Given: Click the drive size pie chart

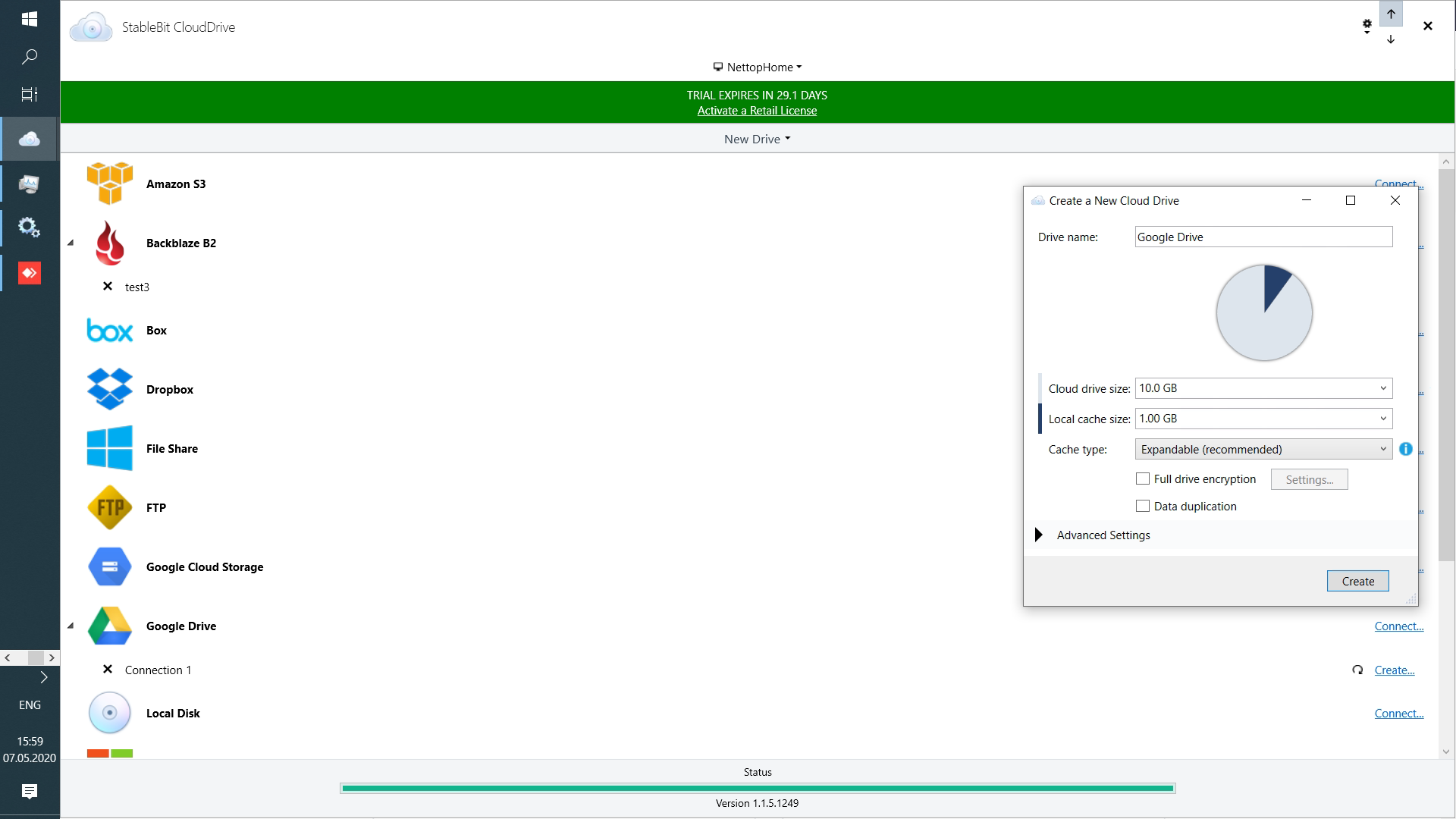Looking at the screenshot, I should coord(1264,312).
